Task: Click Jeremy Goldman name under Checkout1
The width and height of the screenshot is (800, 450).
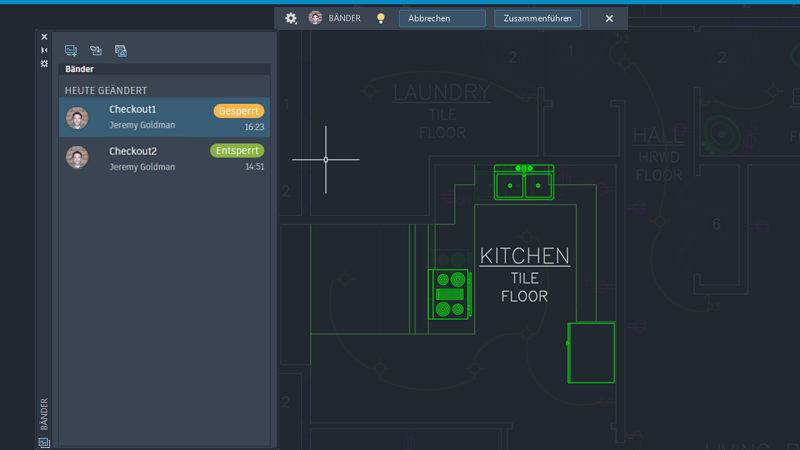Action: 142,125
